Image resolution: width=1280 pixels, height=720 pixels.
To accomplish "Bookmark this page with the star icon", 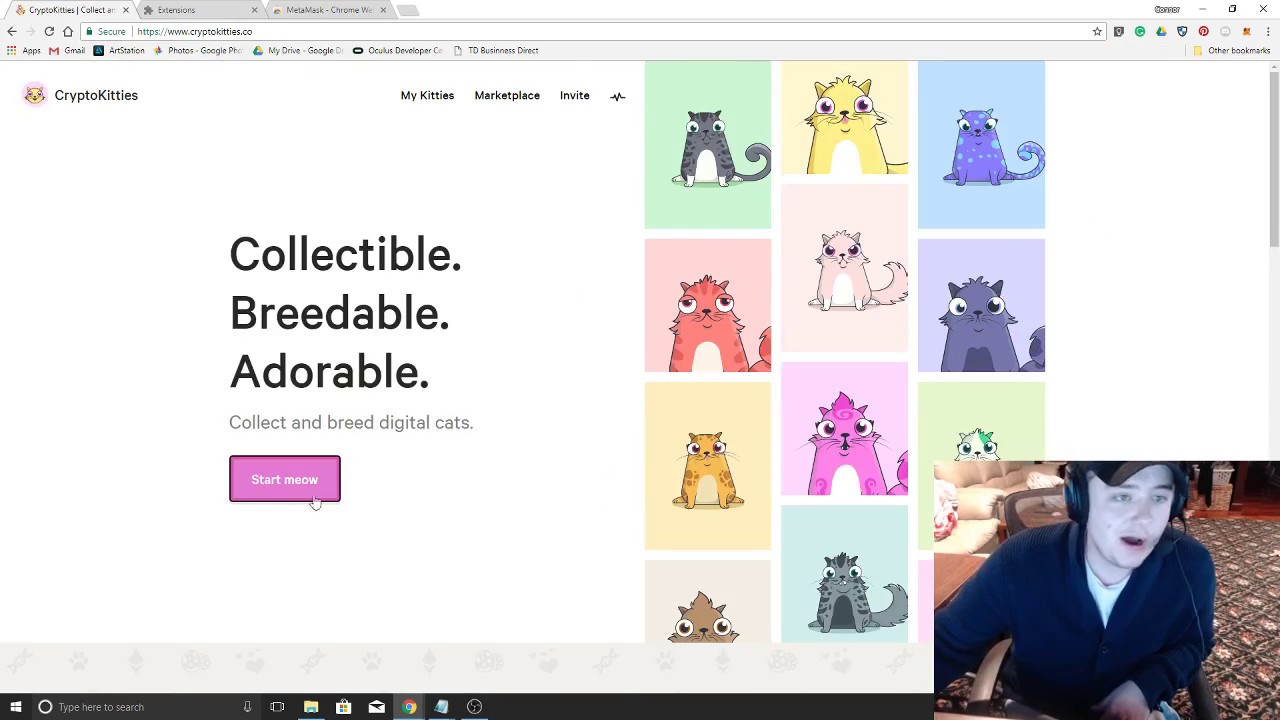I will [1097, 31].
